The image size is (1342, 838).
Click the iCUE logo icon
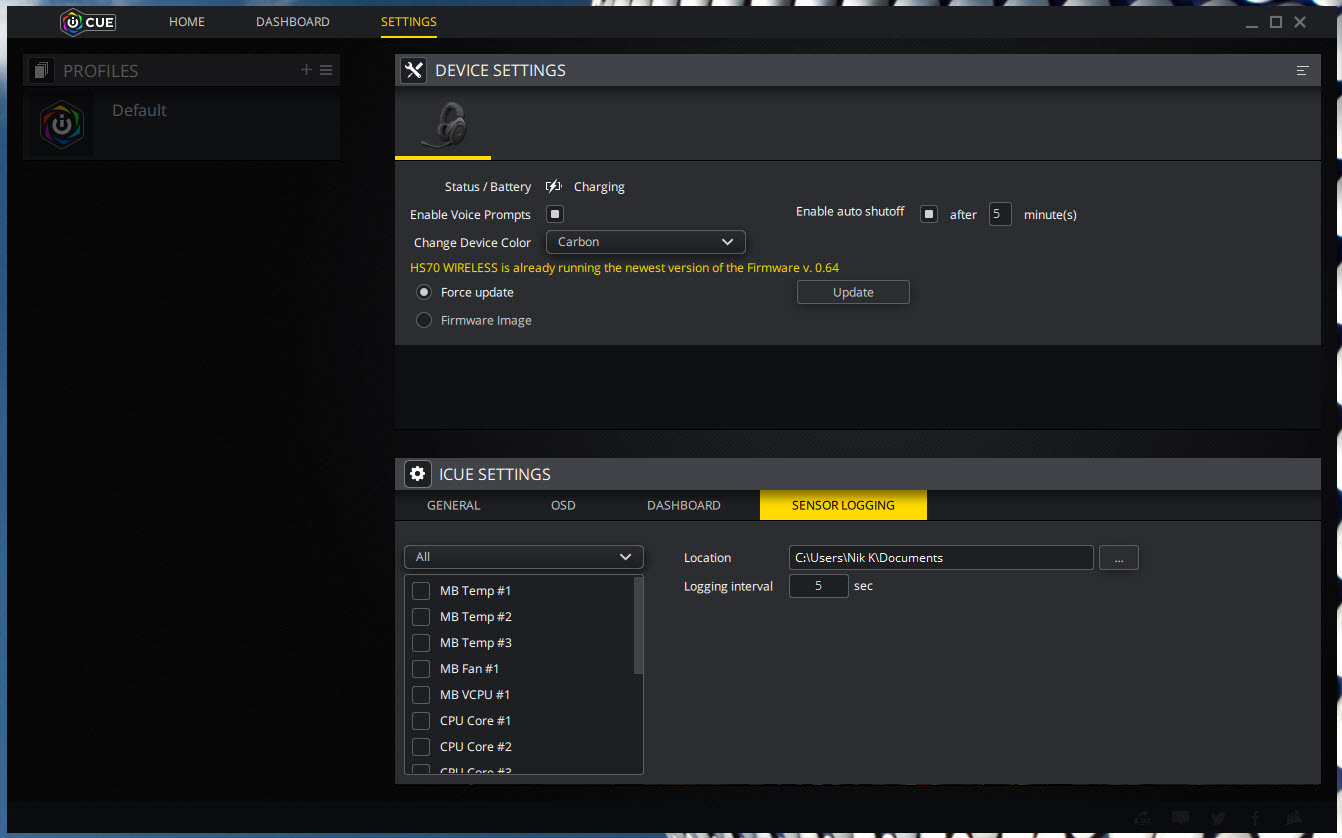[x=87, y=21]
